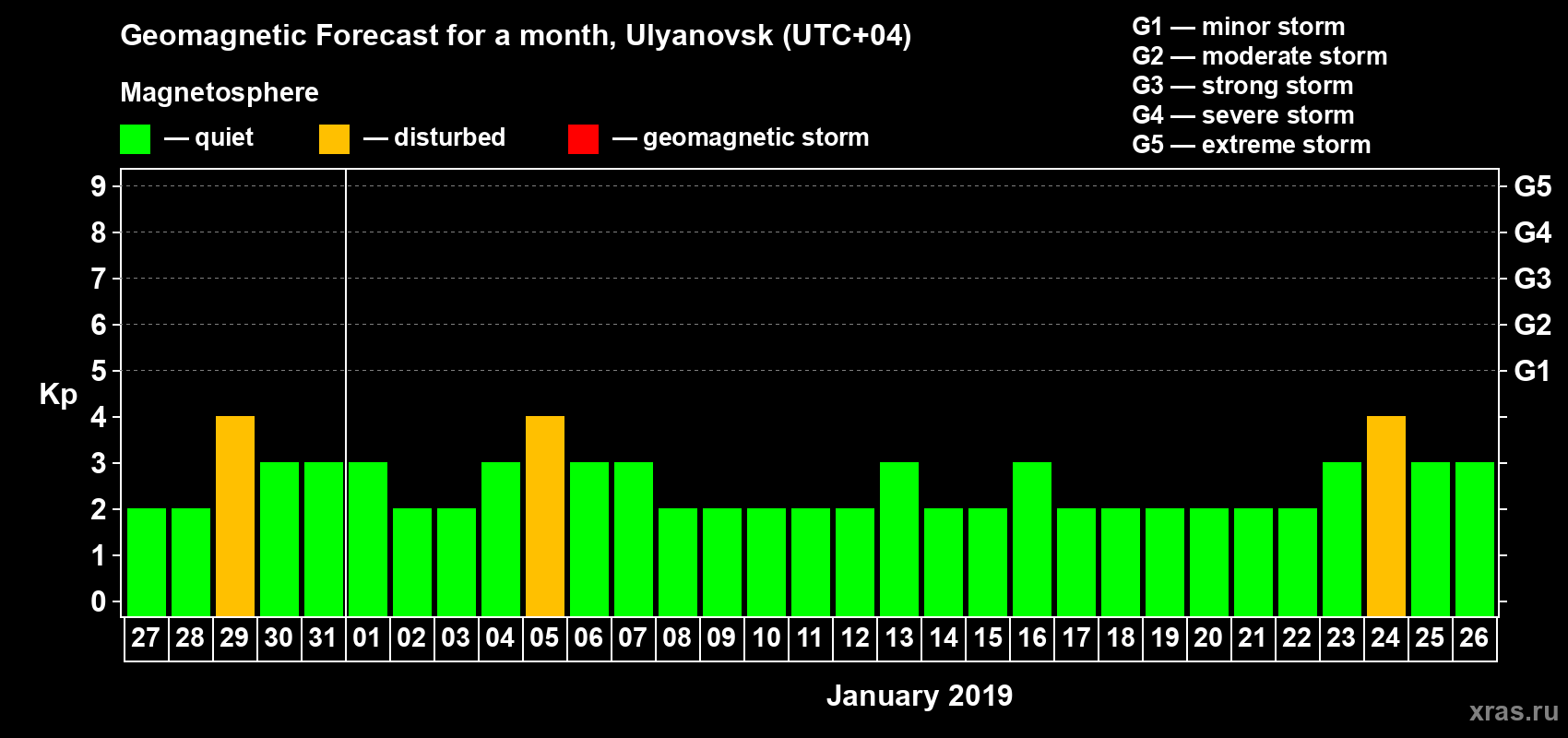Viewport: 1568px width, 738px height.
Task: Click the green bar for day 13
Action: point(899,540)
